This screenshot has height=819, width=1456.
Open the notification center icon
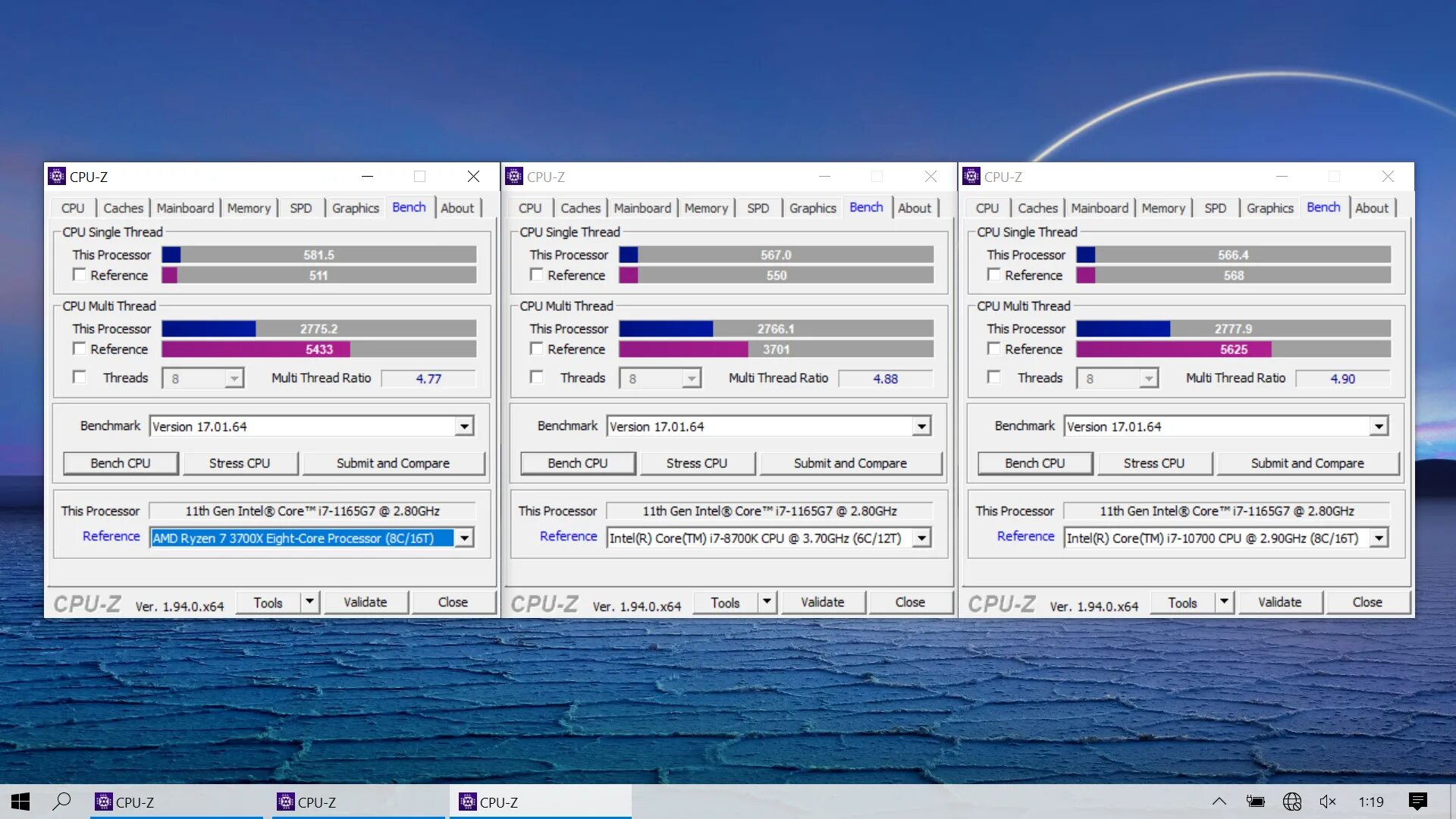pyautogui.click(x=1417, y=802)
